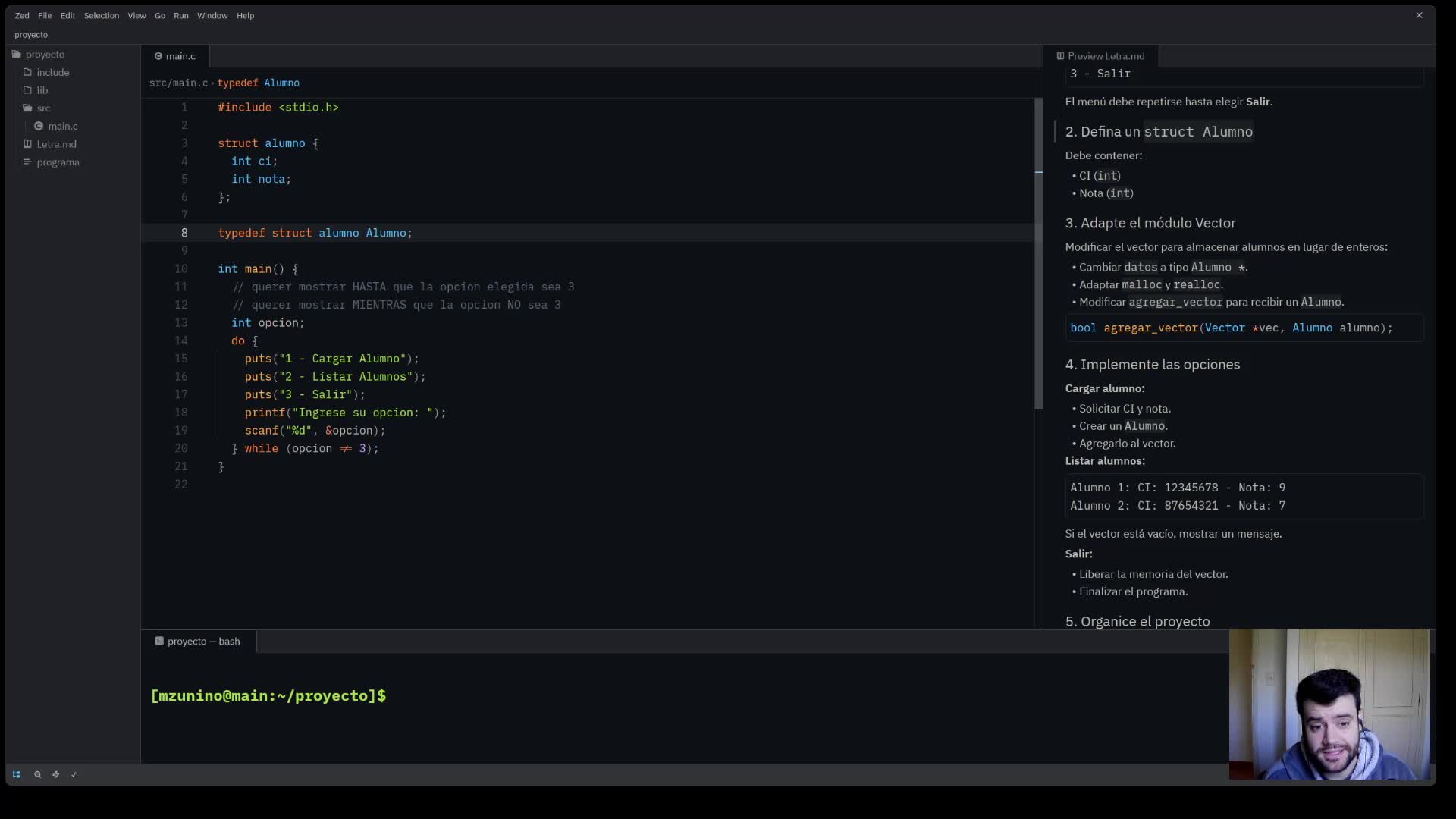Expand the include folder

click(x=53, y=72)
